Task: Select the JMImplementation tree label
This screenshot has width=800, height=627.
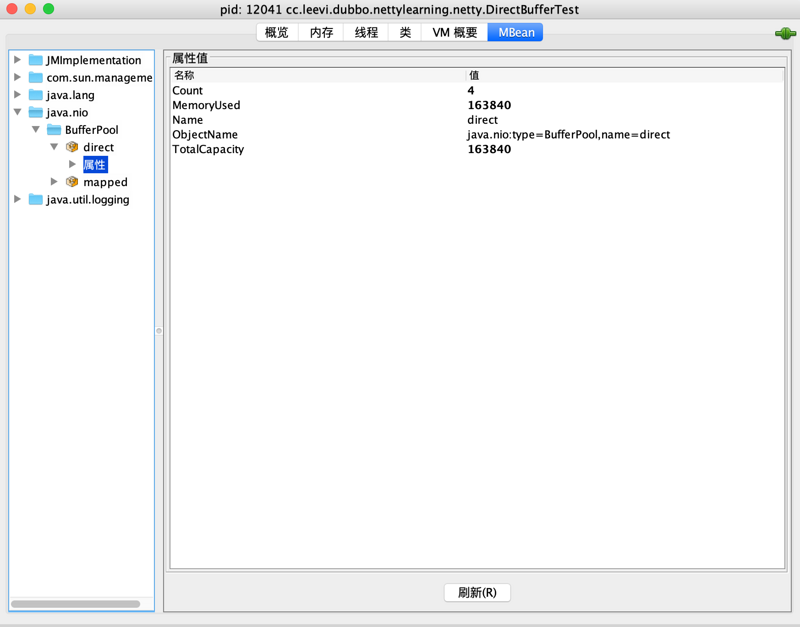Action: [94, 60]
